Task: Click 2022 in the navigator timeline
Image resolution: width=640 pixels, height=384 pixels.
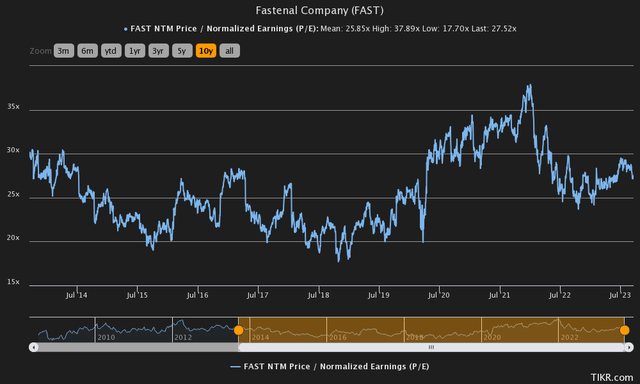Action: (x=569, y=337)
